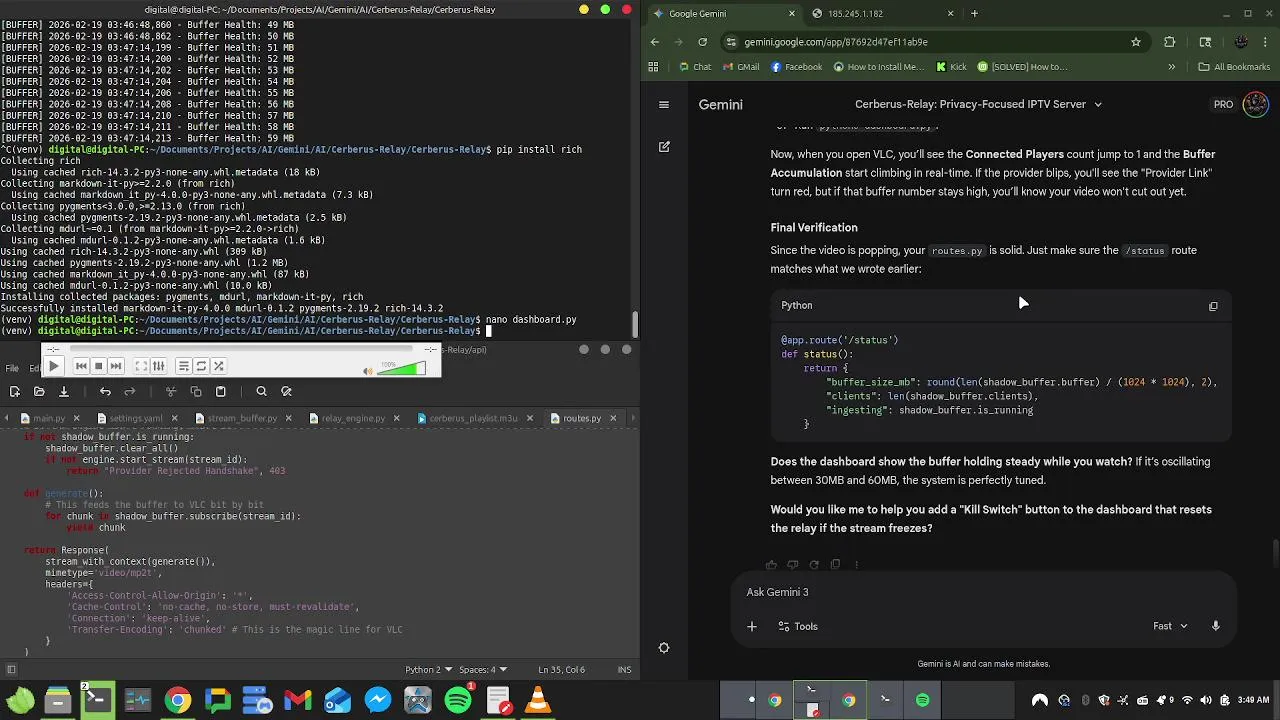Click open file icon in editor toolbar
This screenshot has height=720, width=1280.
[x=39, y=392]
